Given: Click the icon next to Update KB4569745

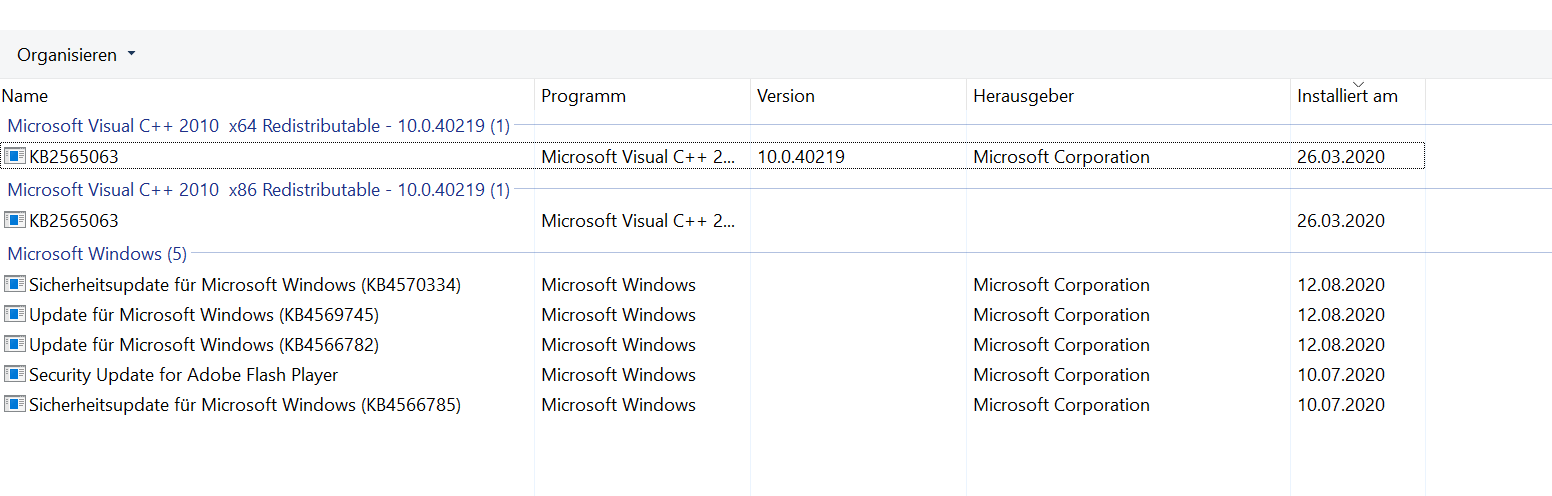Looking at the screenshot, I should [x=15, y=315].
